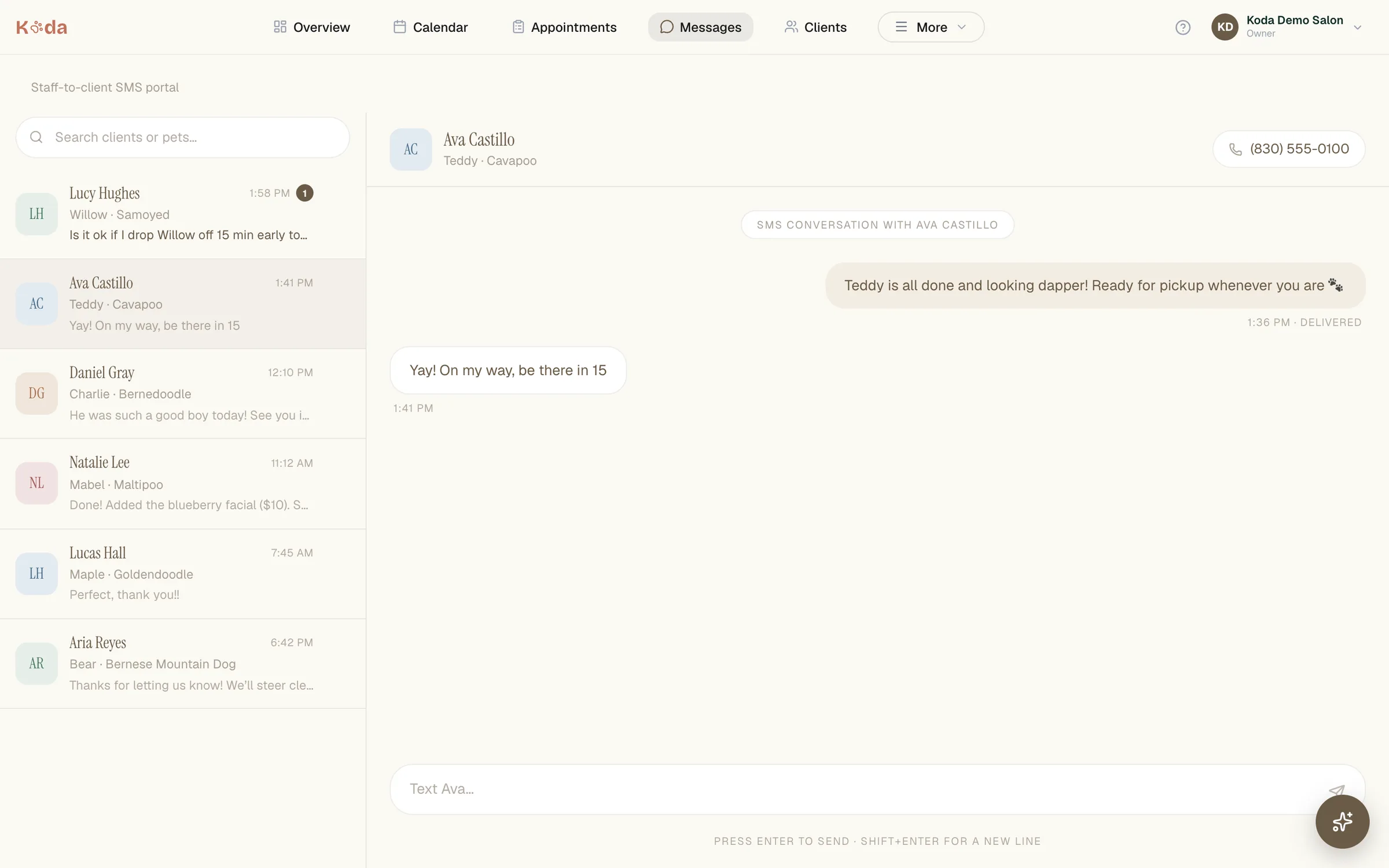Click Lucas Hall LH avatar
Viewport: 1389px width, 868px height.
(36, 573)
